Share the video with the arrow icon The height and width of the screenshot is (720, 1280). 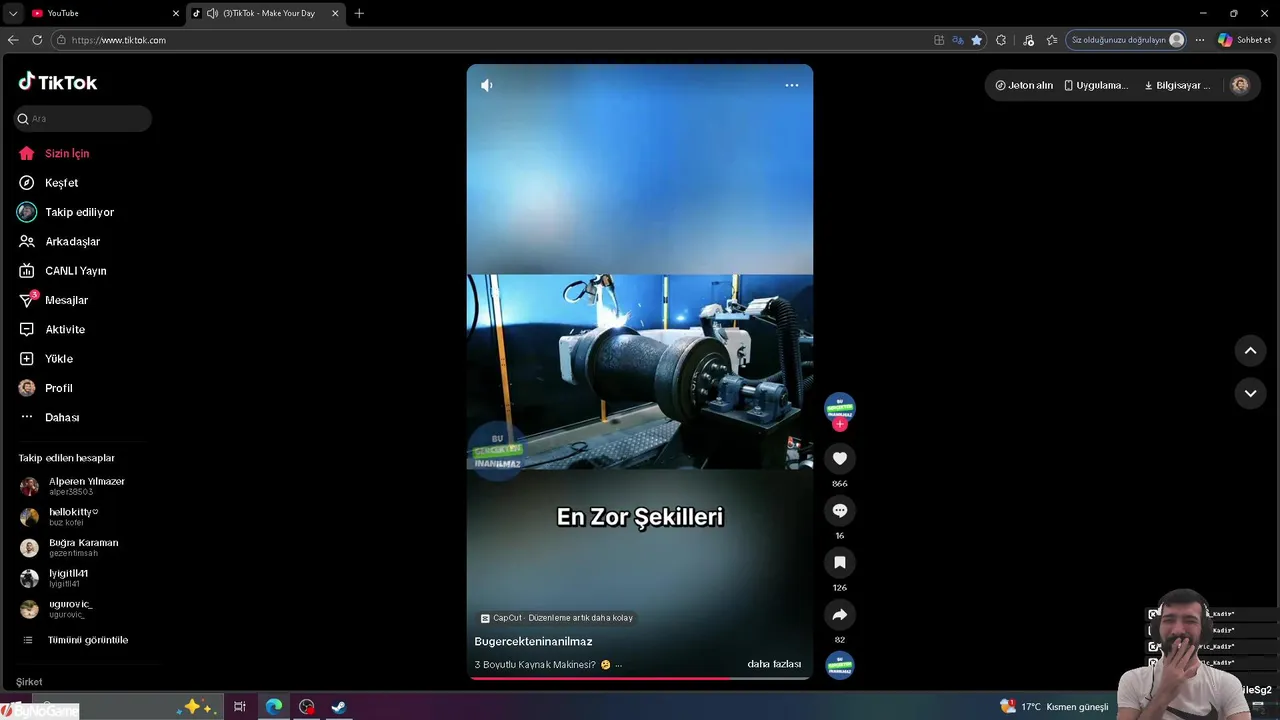coord(840,614)
